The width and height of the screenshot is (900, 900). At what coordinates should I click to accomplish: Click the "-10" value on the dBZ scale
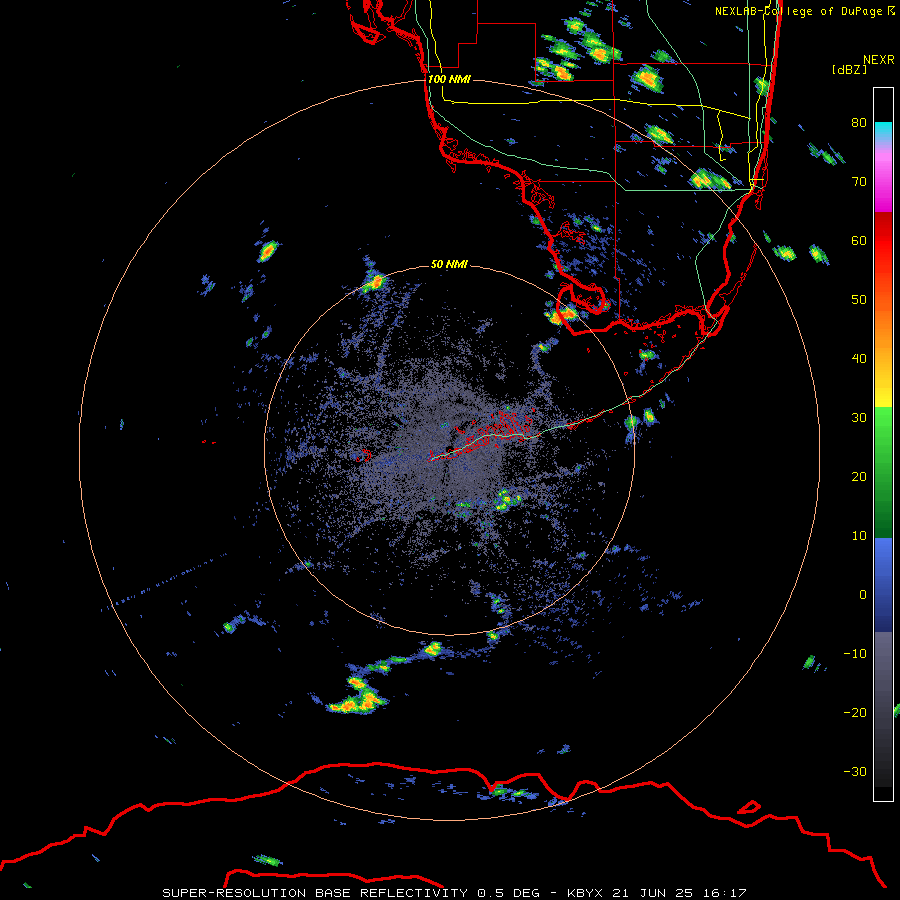(x=855, y=654)
